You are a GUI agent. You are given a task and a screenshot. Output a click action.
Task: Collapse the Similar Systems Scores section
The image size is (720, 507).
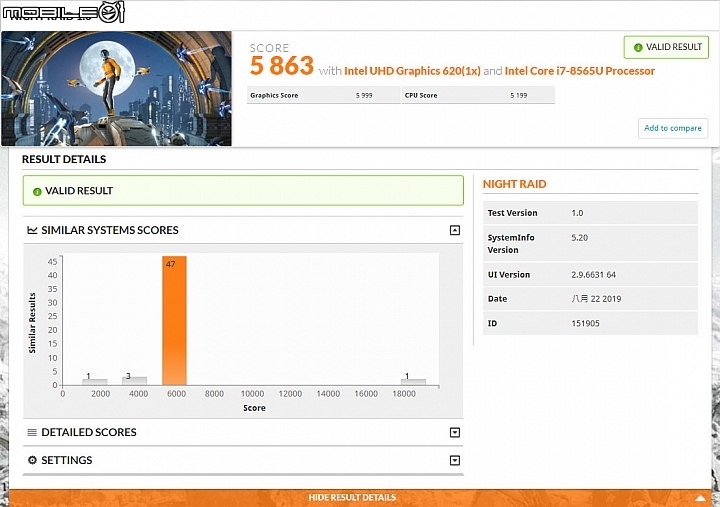(x=455, y=230)
